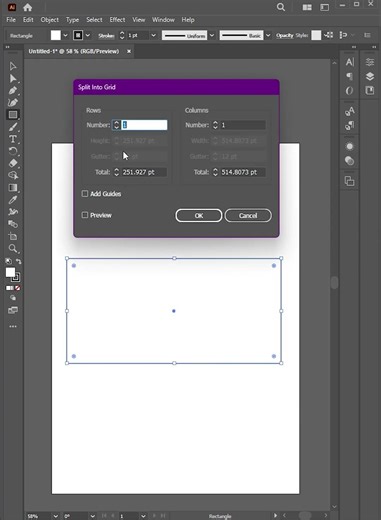The height and width of the screenshot is (520, 381).
Task: Open the Properties panel icon
Action: click(370, 62)
